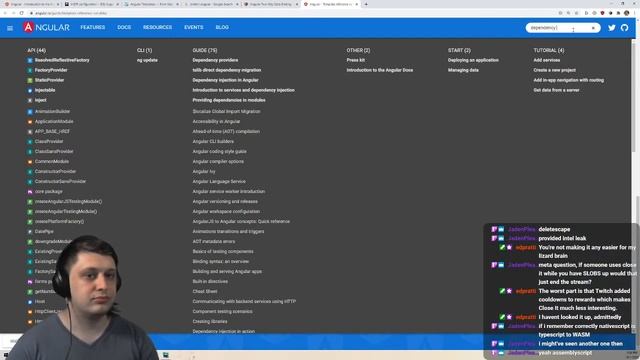This screenshot has height=360, width=640.
Task: Open Built-in directives guide
Action: (x=210, y=282)
